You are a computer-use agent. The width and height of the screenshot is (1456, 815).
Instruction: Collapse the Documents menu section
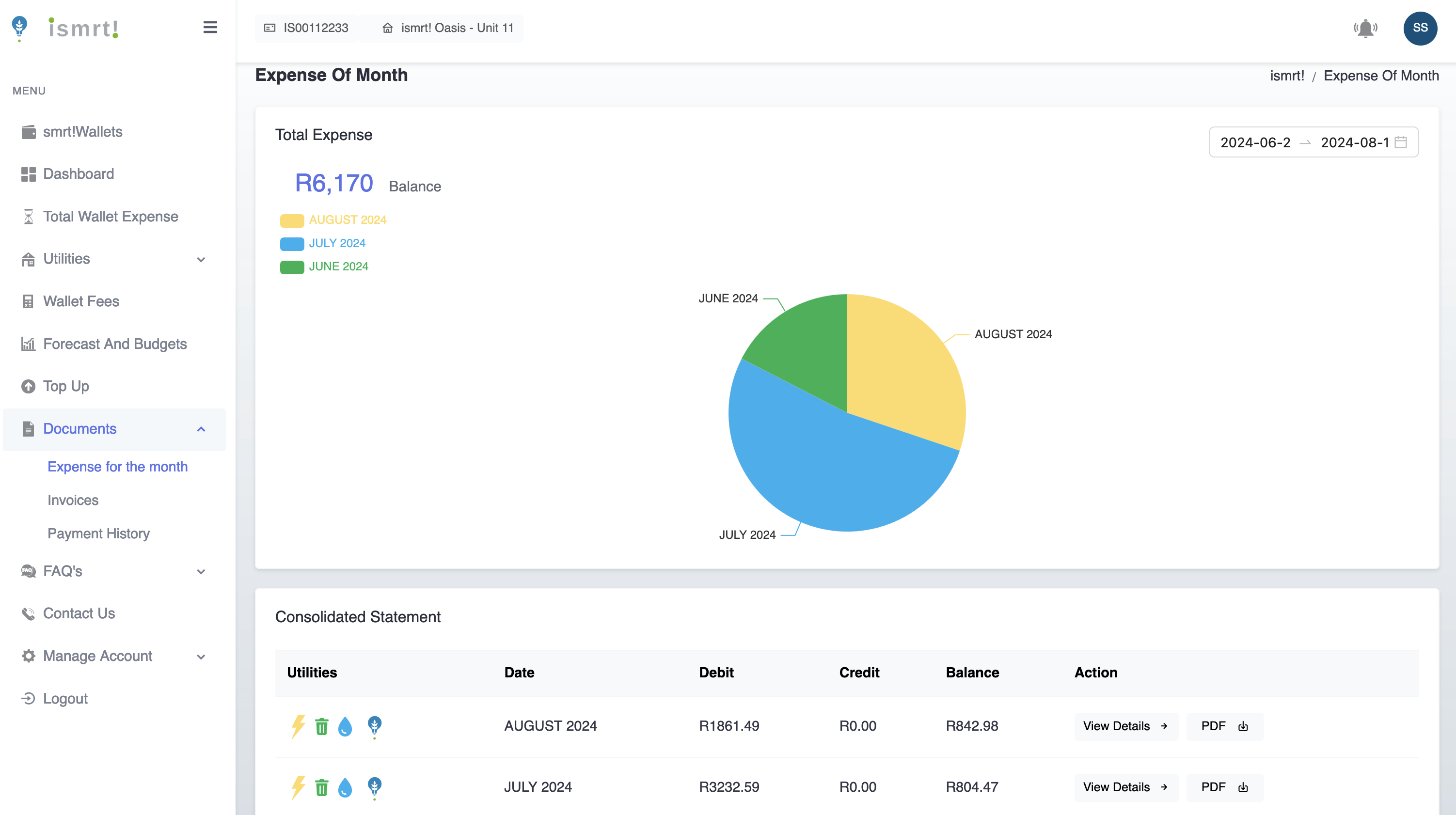(201, 429)
